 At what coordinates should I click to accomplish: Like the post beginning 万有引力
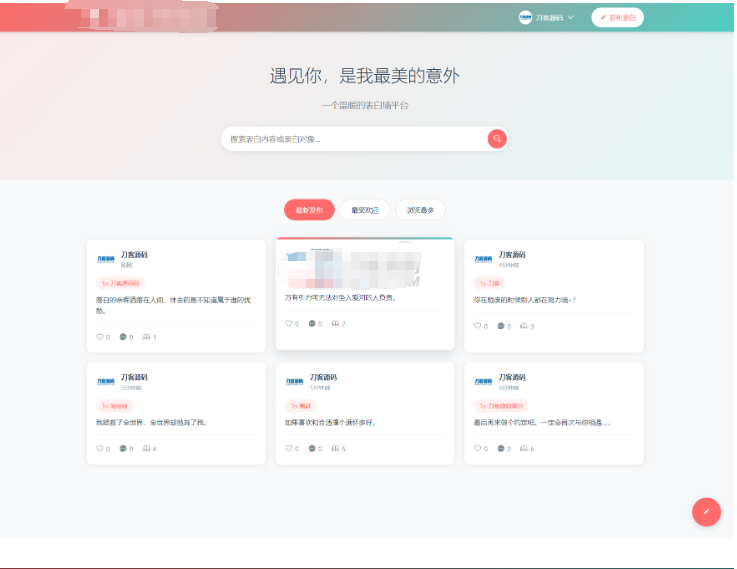(x=289, y=323)
